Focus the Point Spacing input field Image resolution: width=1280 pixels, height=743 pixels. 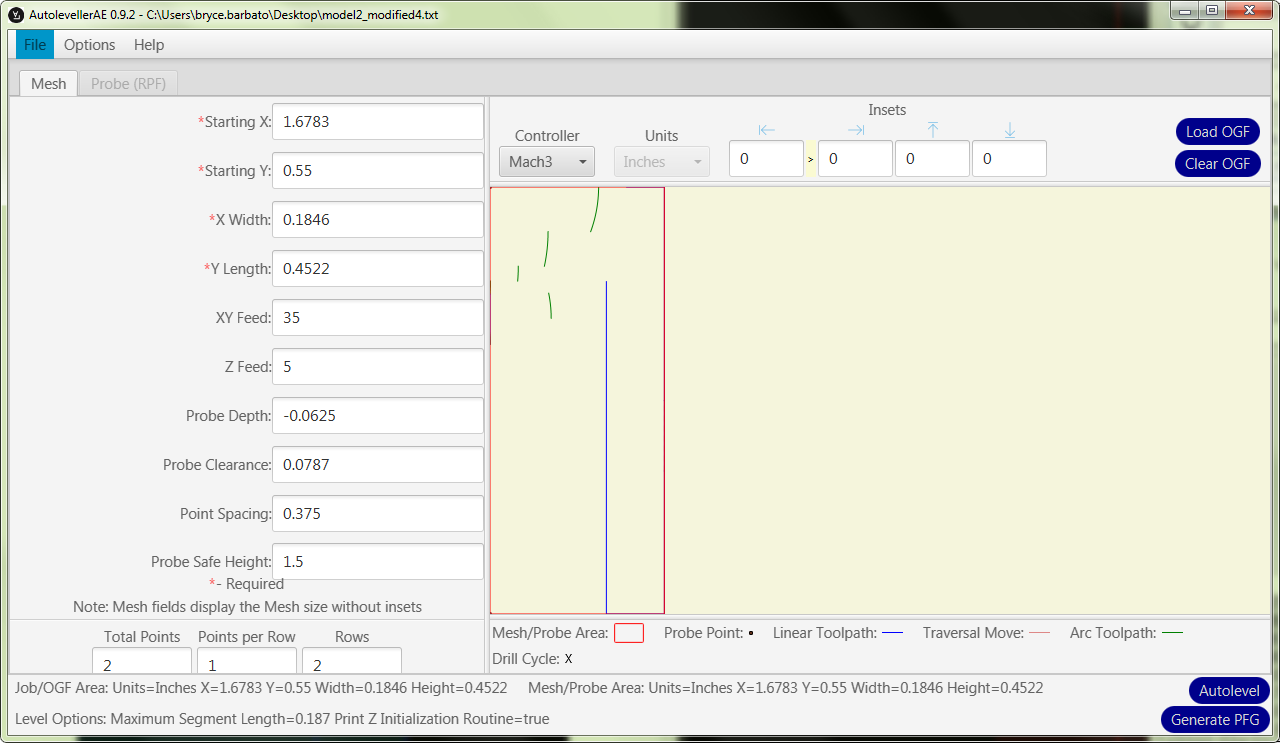[x=377, y=514]
